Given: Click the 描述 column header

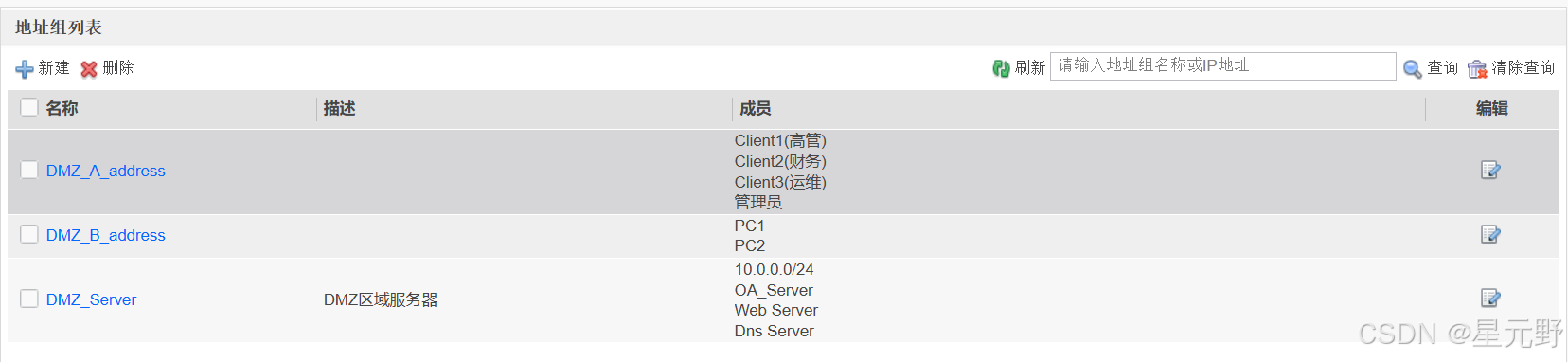Looking at the screenshot, I should (x=339, y=108).
